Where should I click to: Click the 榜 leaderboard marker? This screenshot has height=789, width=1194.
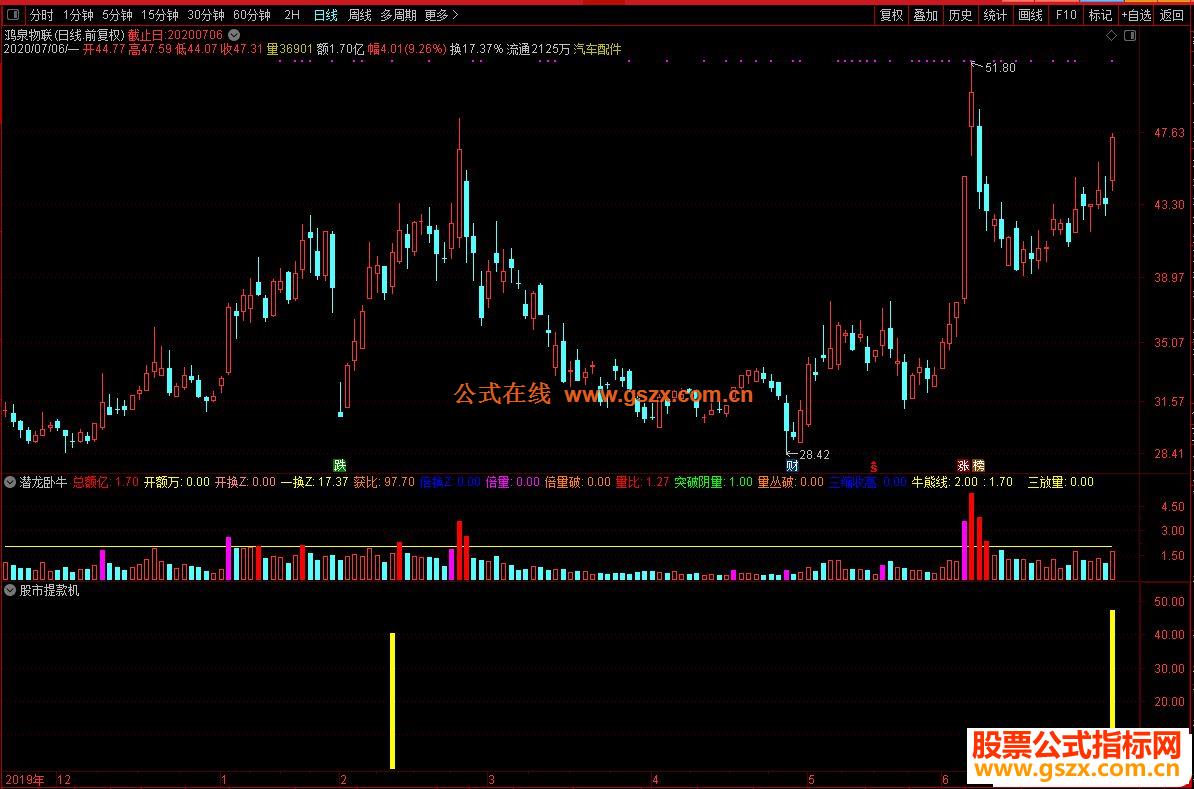click(x=979, y=465)
